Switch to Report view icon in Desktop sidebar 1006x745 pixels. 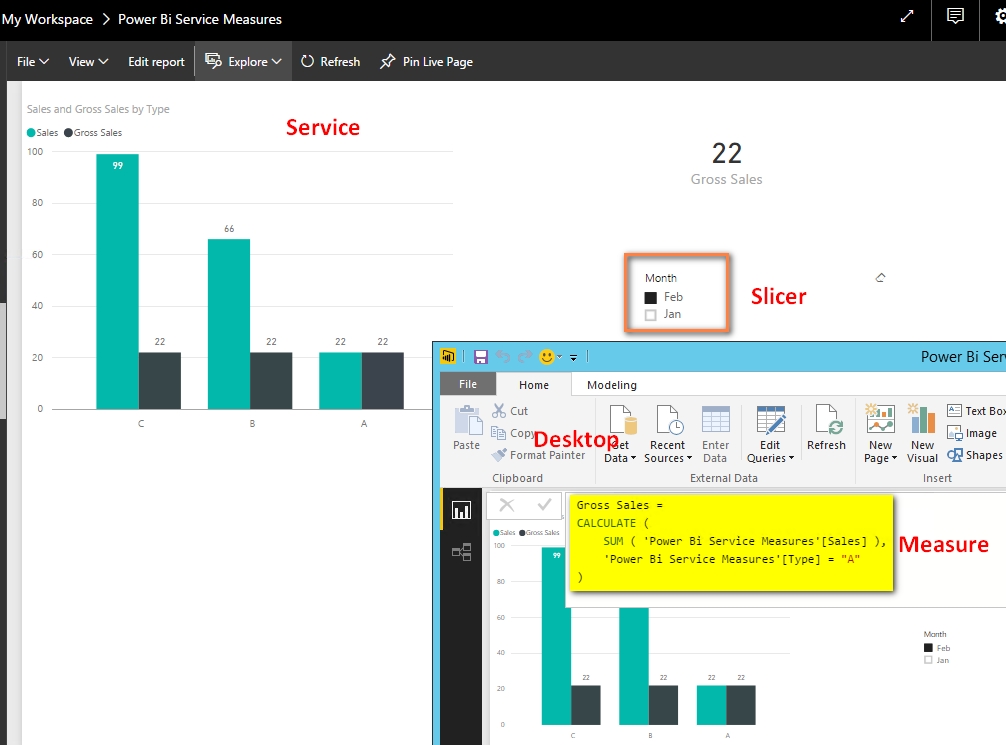461,511
